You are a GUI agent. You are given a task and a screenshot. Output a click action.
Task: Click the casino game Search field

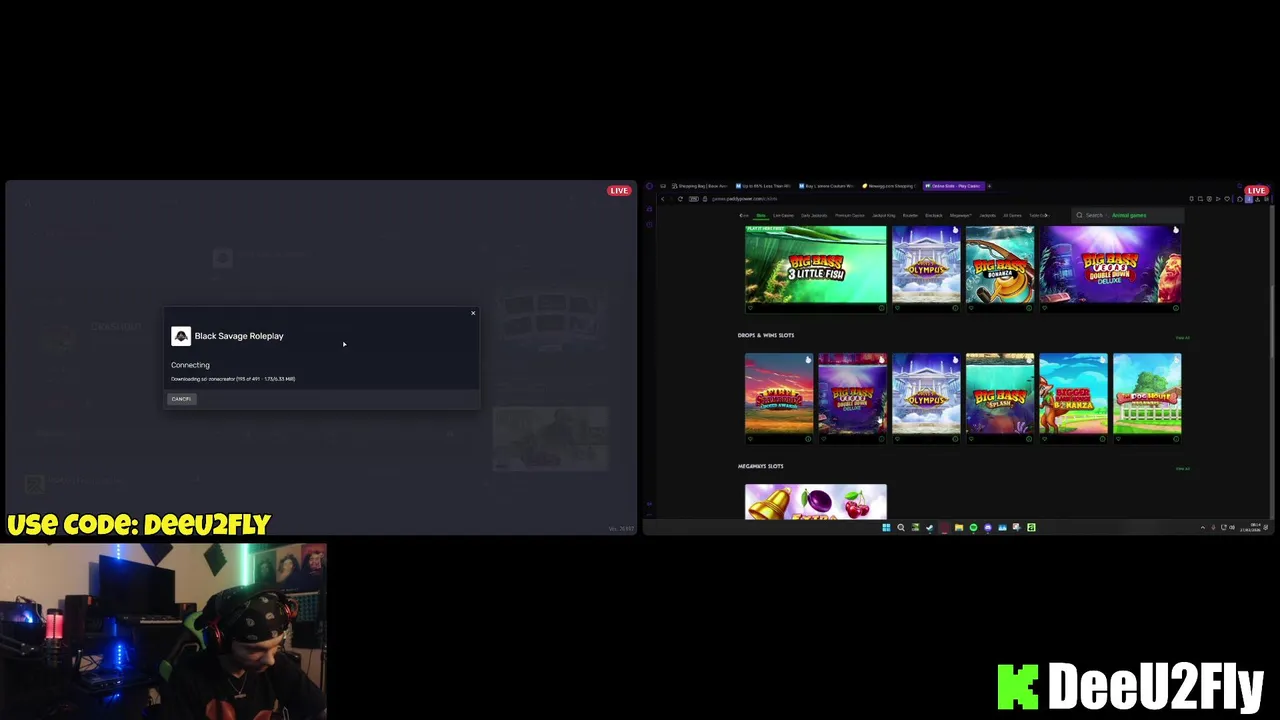pyautogui.click(x=1128, y=215)
